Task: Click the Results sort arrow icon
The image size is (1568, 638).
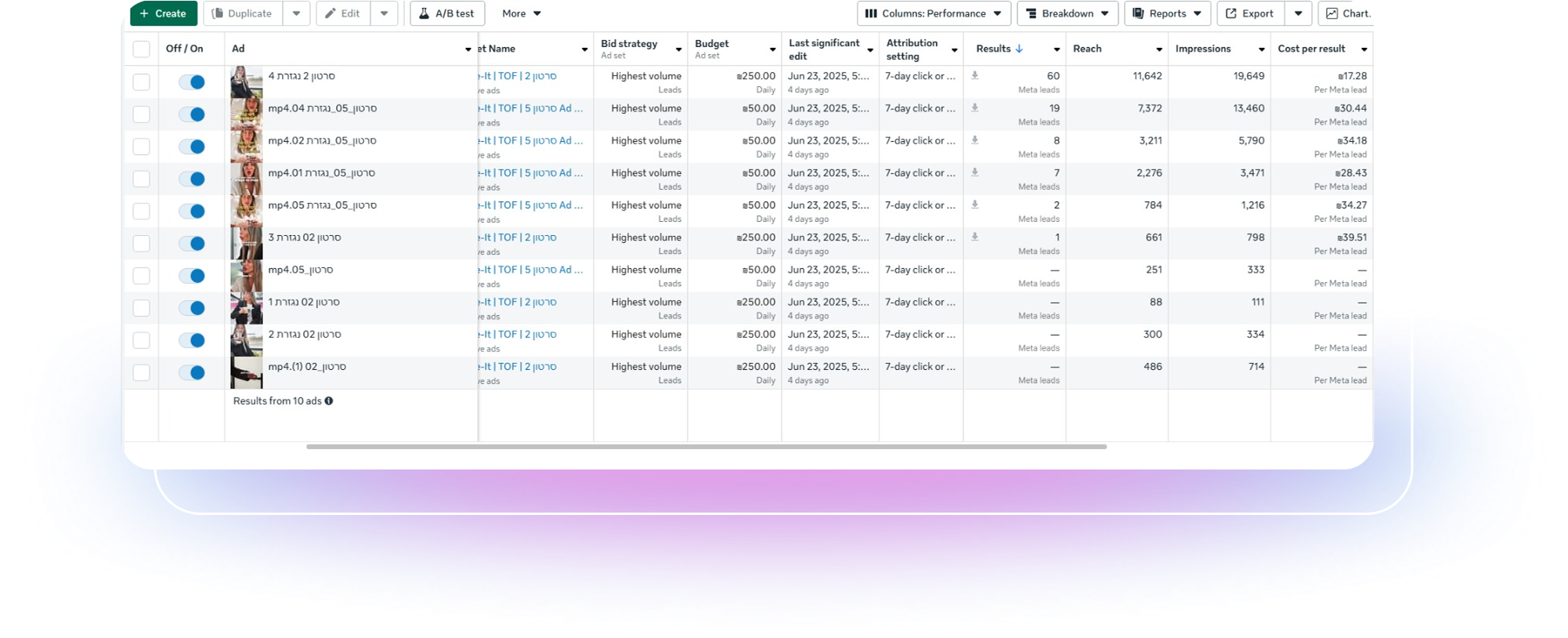Action: tap(1019, 49)
